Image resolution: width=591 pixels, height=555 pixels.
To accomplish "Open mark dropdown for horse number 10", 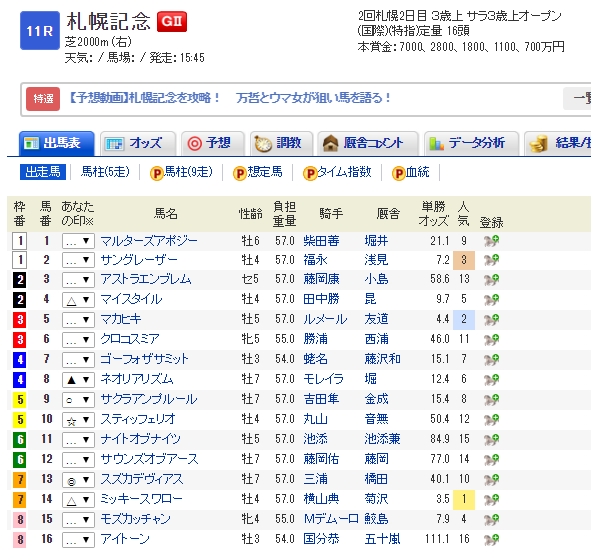I will click(78, 420).
